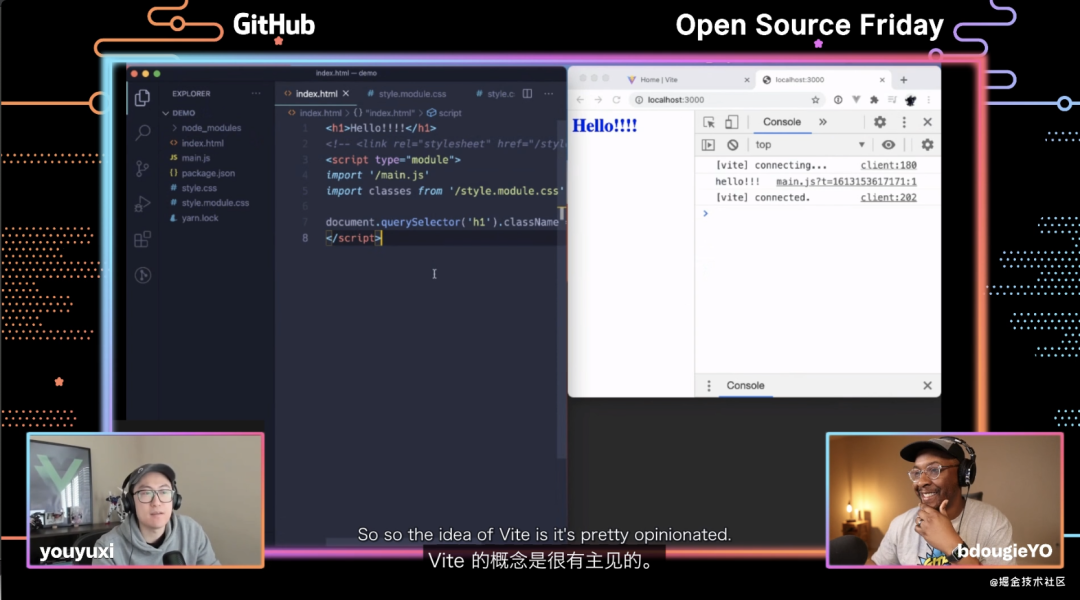Close the index.html editor tab
Image resolution: width=1080 pixels, height=600 pixels.
coord(346,93)
